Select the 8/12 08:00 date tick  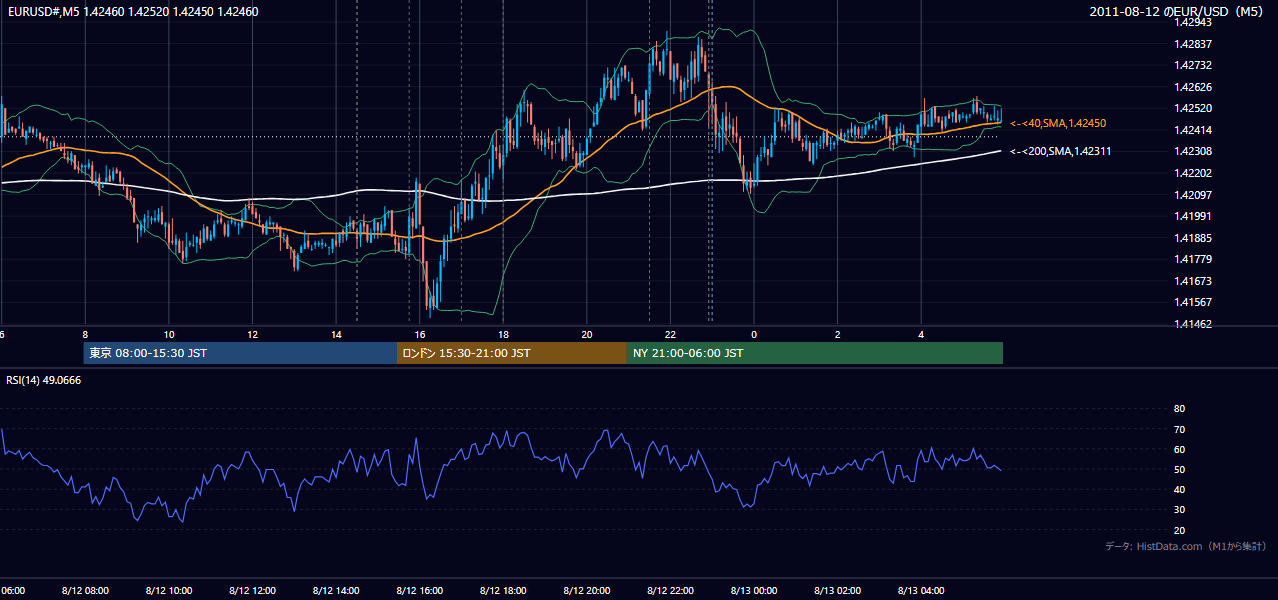(85, 591)
